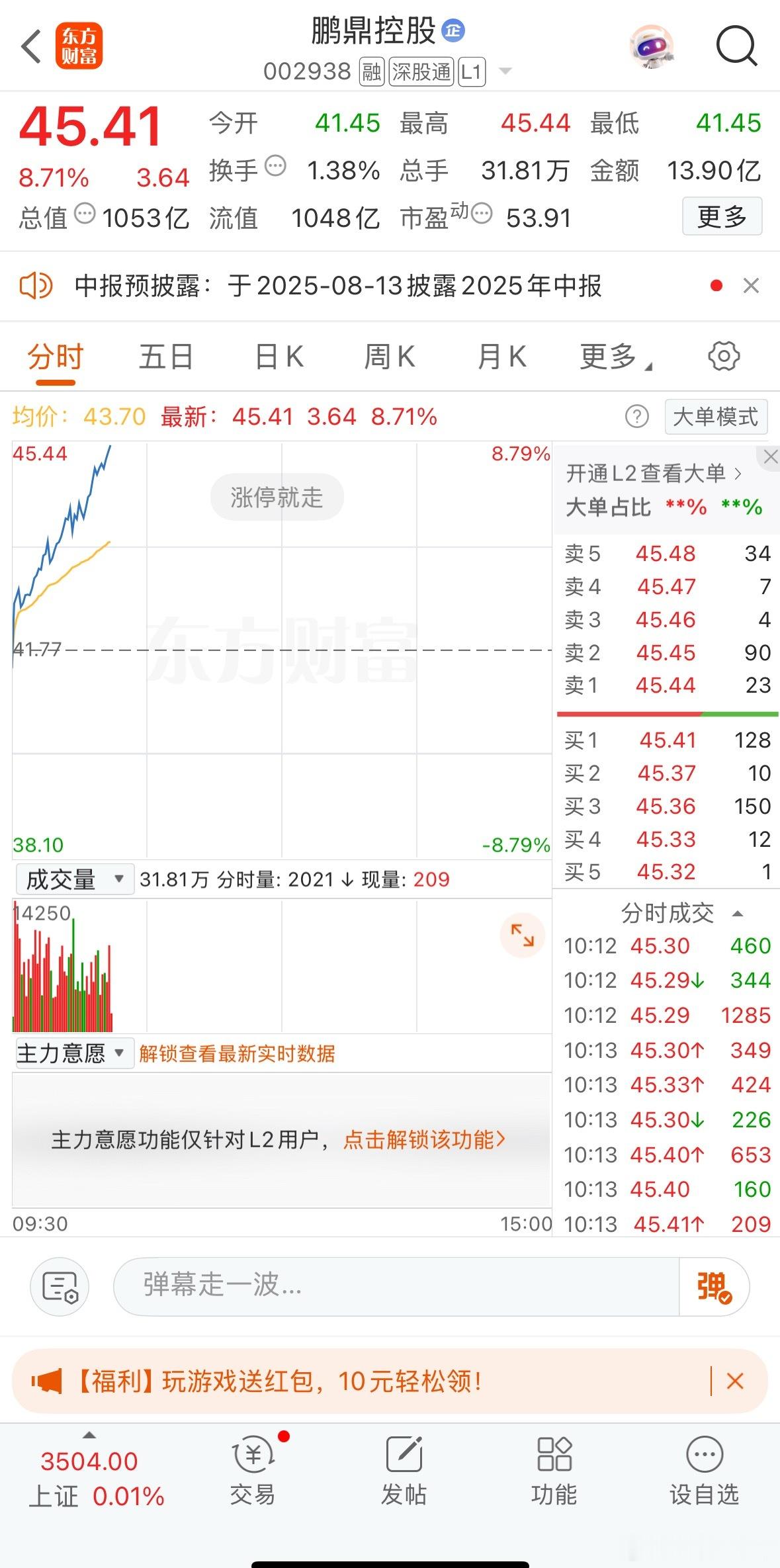Open the 中报预披露 announcement text
This screenshot has height=1568, width=780.
coord(338,286)
